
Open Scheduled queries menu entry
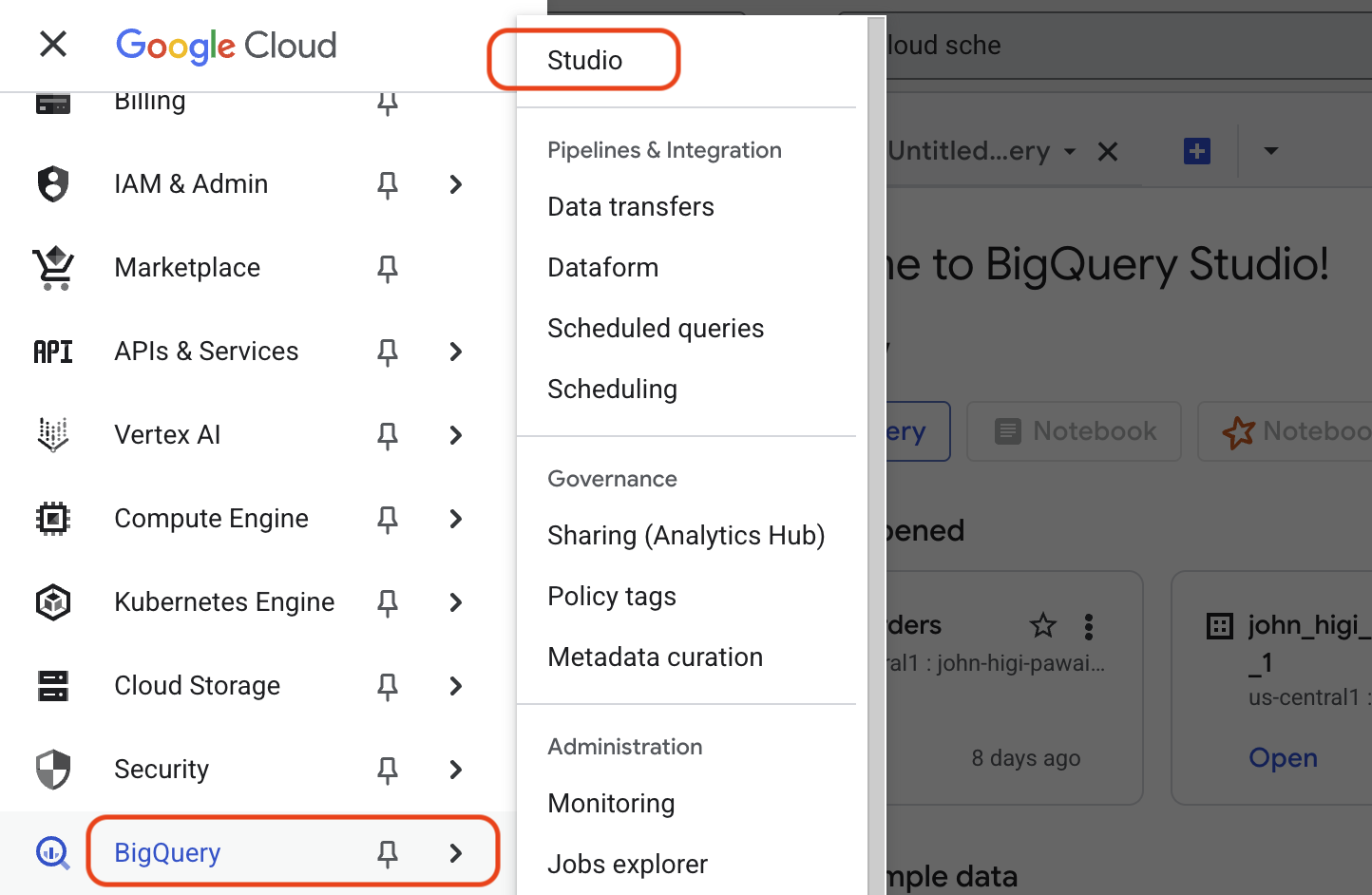(656, 328)
